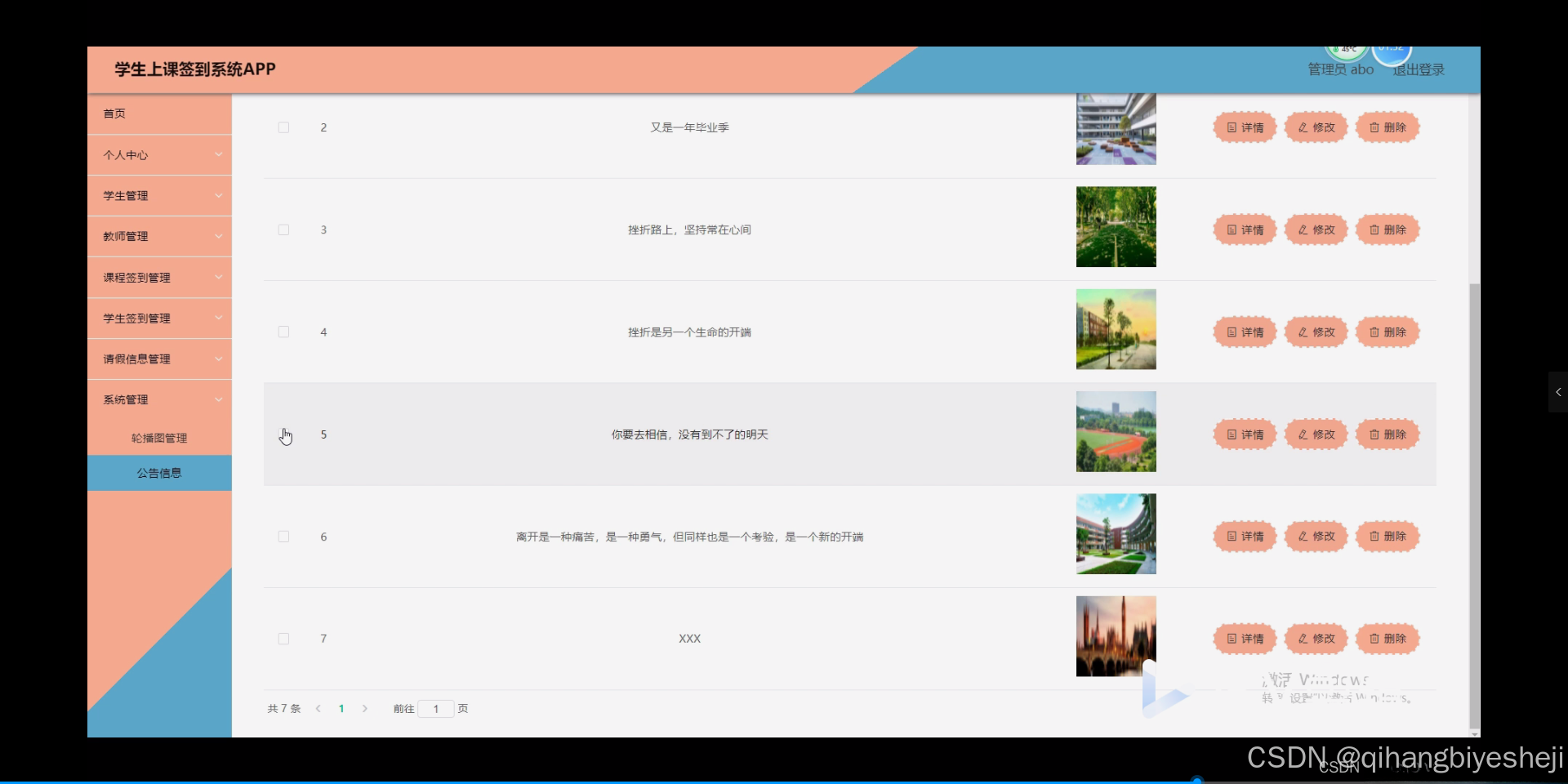Image resolution: width=1568 pixels, height=784 pixels.
Task: Open details for the XXX announcement in row 7
Action: (x=1244, y=639)
